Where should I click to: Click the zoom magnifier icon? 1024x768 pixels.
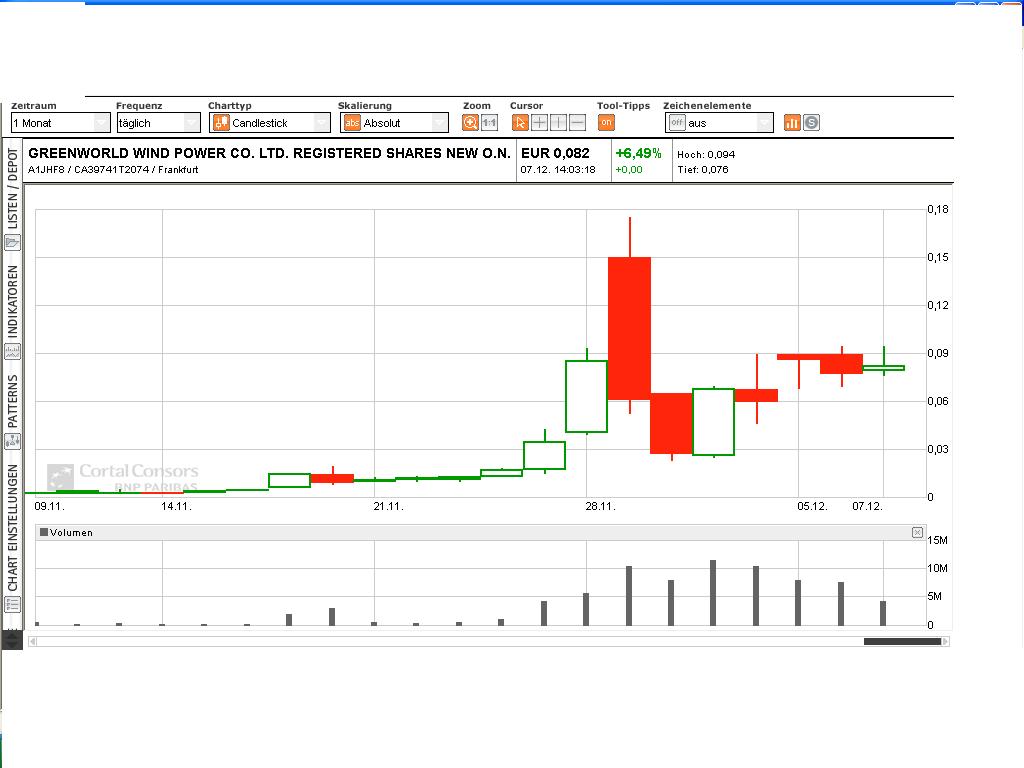pyautogui.click(x=470, y=123)
